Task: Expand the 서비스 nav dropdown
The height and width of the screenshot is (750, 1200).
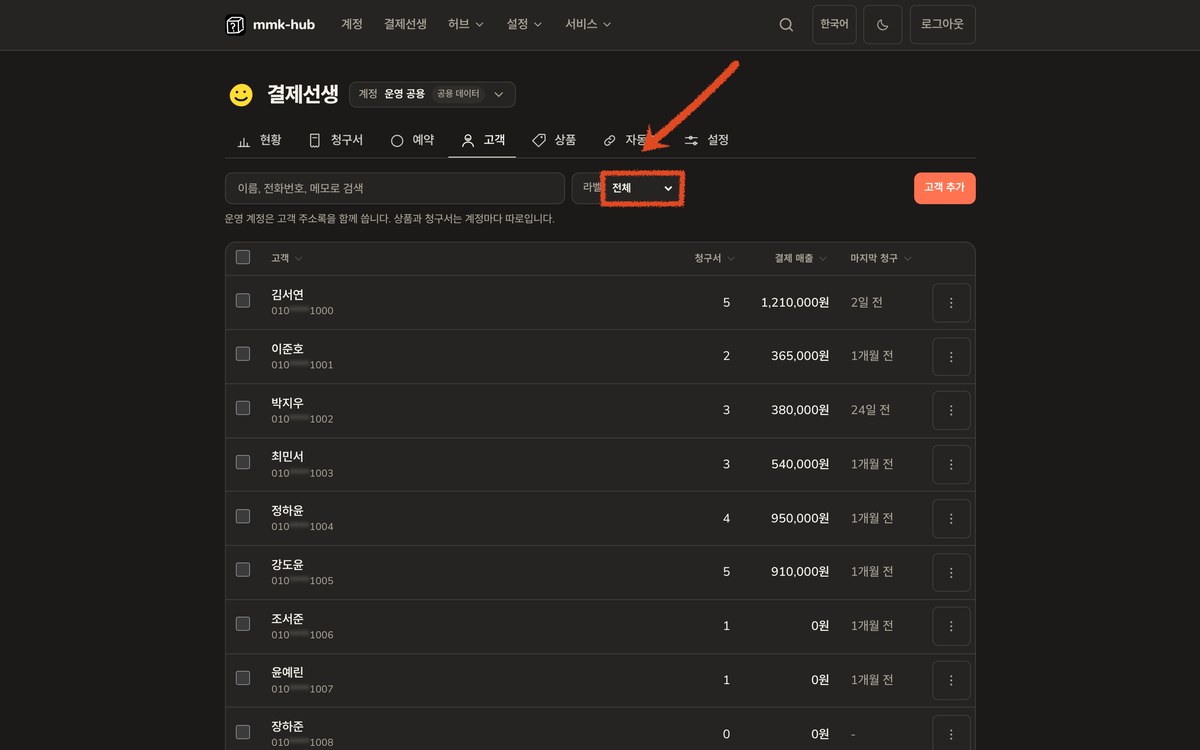Action: coord(588,24)
